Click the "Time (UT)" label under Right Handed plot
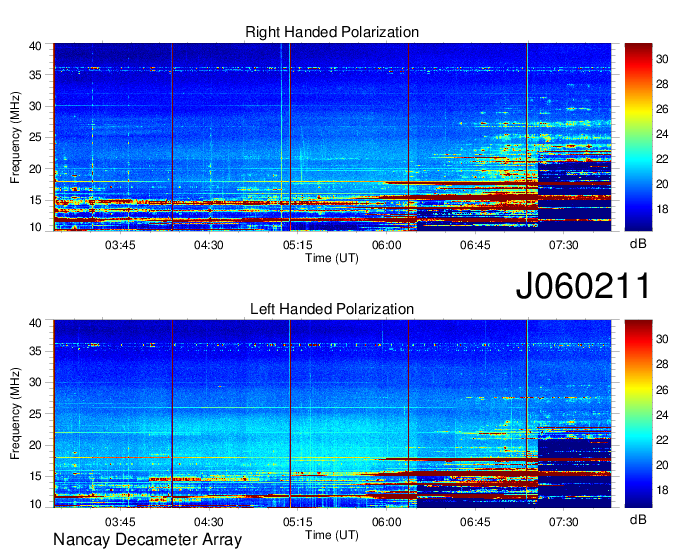Screen dimensions: 680x552 tap(332, 258)
